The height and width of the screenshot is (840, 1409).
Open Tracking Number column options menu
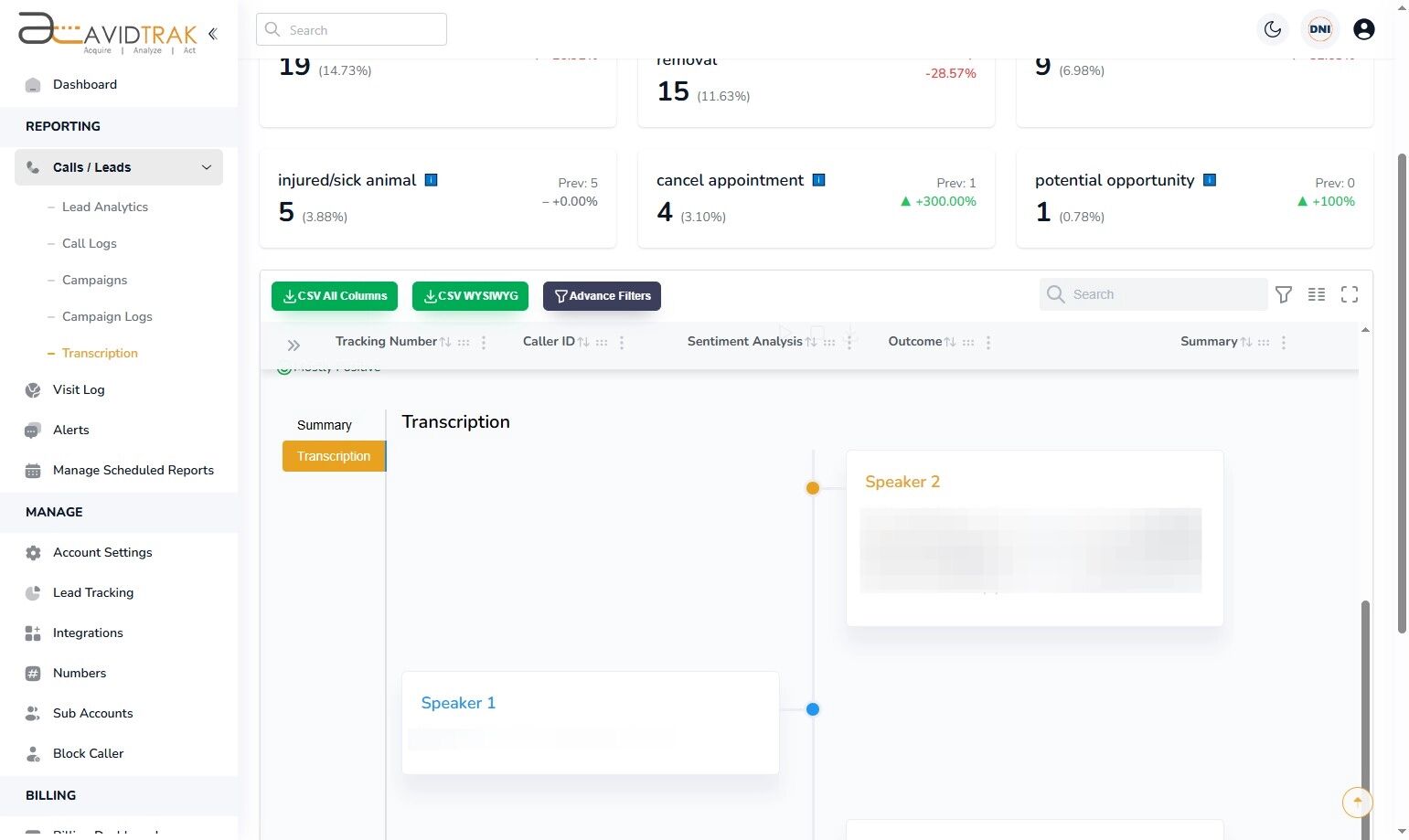pyautogui.click(x=484, y=342)
